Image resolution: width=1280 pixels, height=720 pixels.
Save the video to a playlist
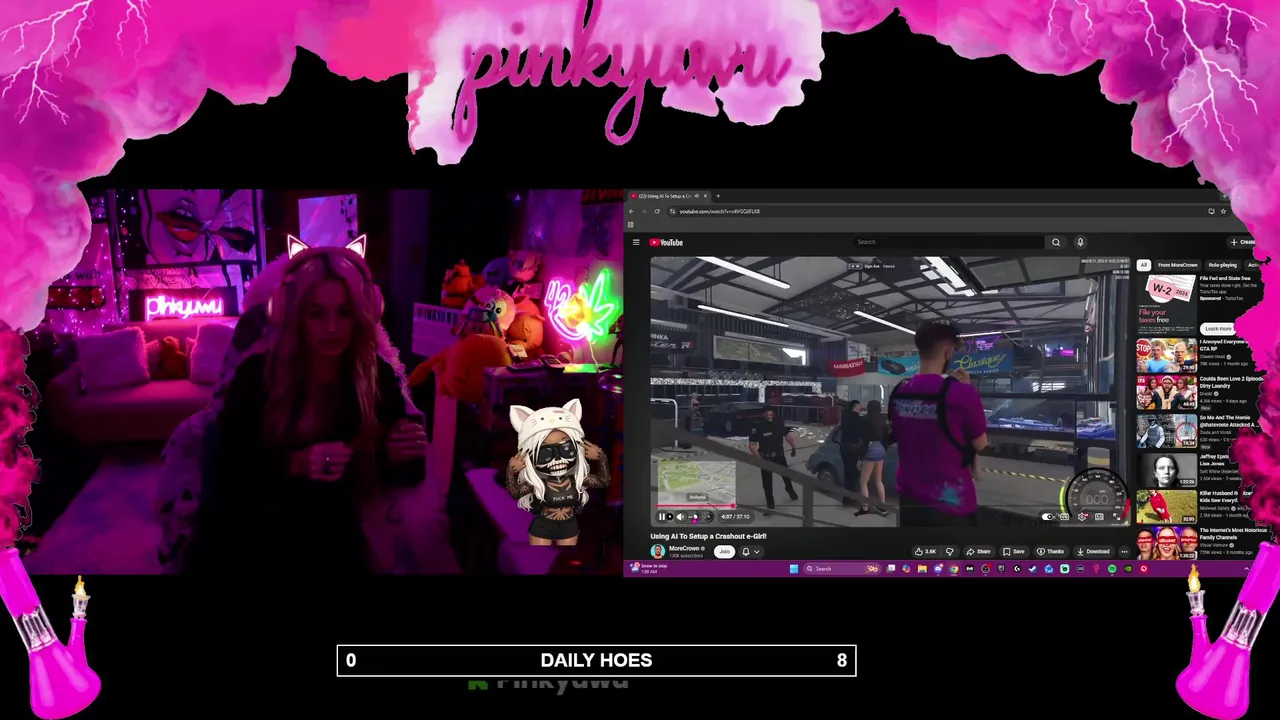click(x=1014, y=551)
